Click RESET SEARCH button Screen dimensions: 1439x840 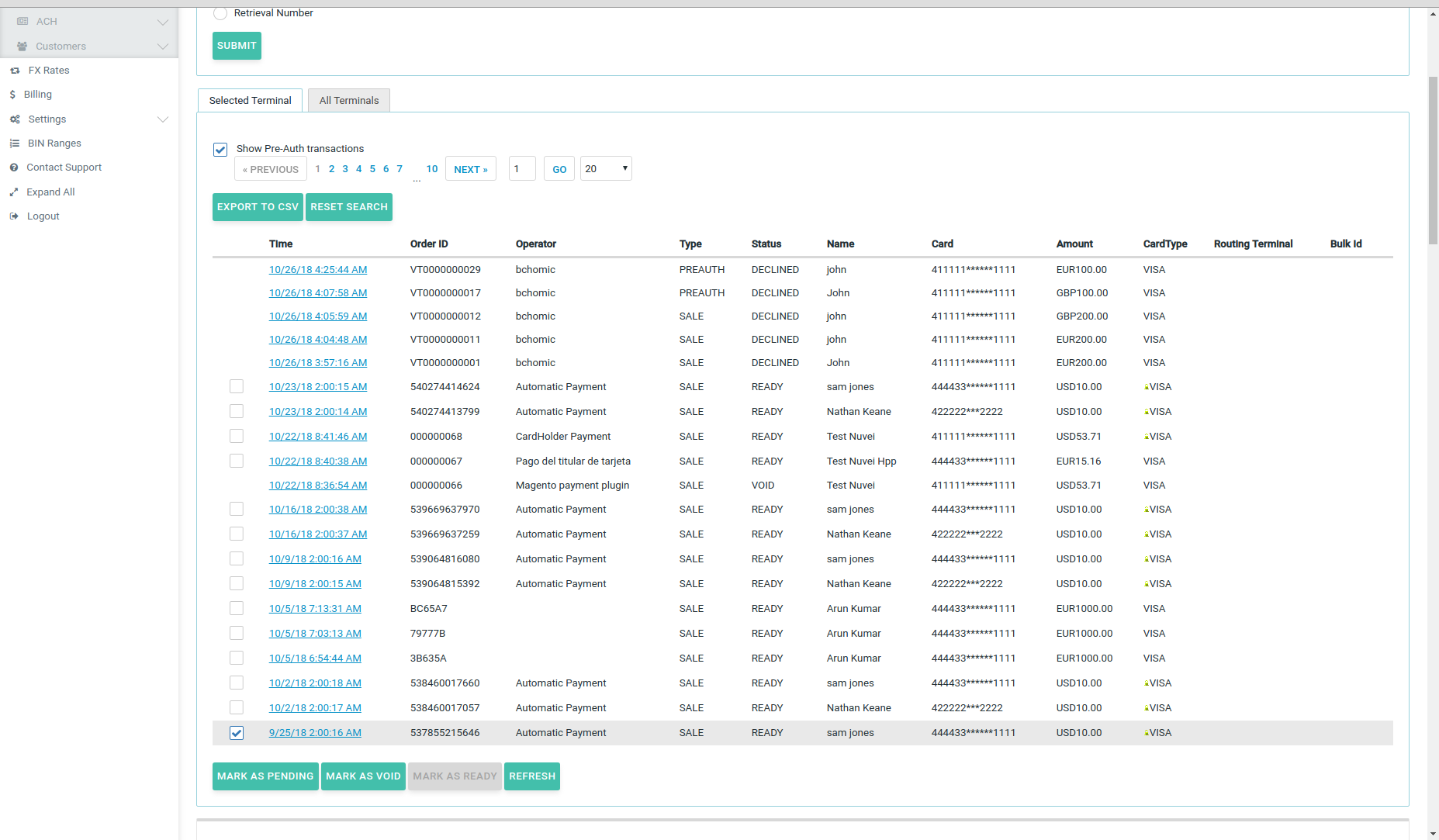point(349,207)
